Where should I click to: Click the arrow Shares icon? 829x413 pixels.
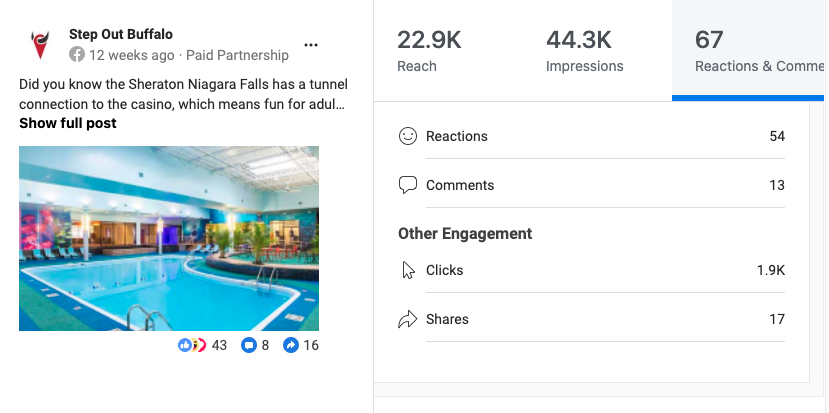[x=408, y=319]
